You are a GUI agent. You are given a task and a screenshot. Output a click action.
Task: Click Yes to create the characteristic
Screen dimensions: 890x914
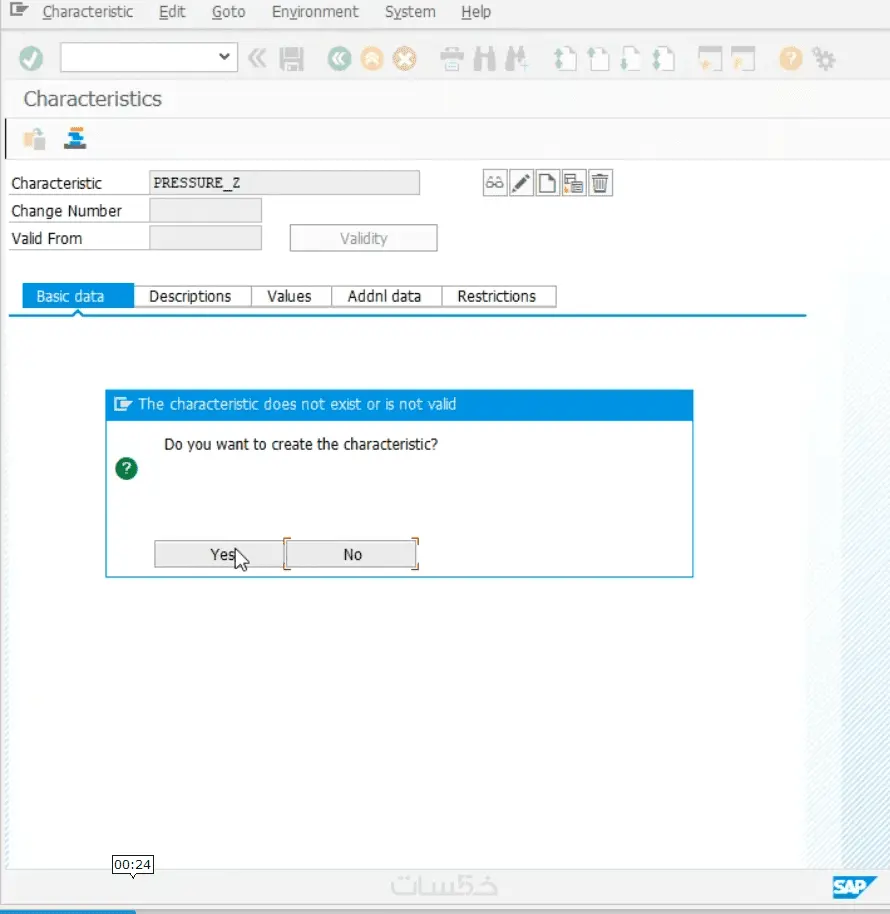tap(218, 553)
